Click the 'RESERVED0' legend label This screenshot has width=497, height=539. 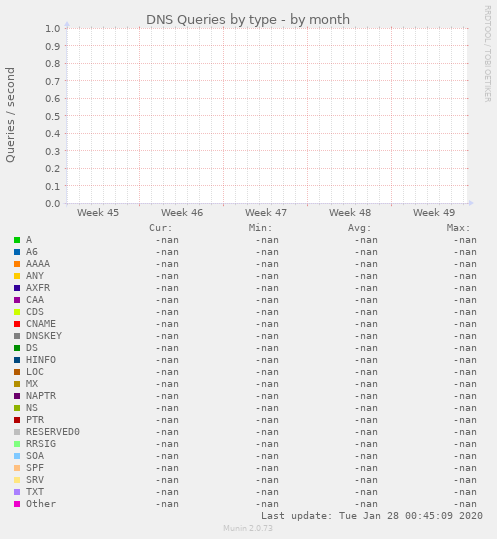[53, 432]
